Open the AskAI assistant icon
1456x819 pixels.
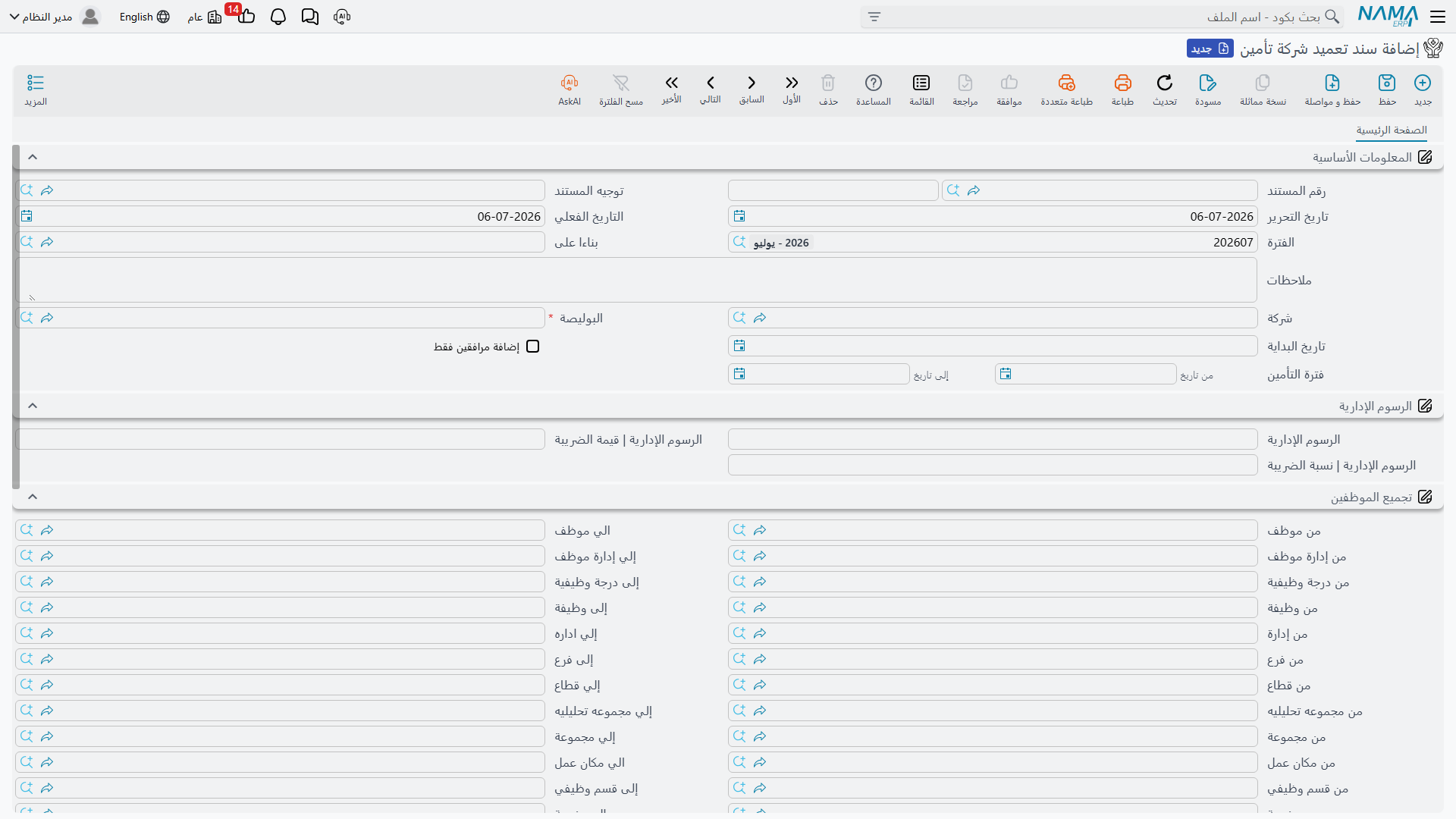(570, 83)
